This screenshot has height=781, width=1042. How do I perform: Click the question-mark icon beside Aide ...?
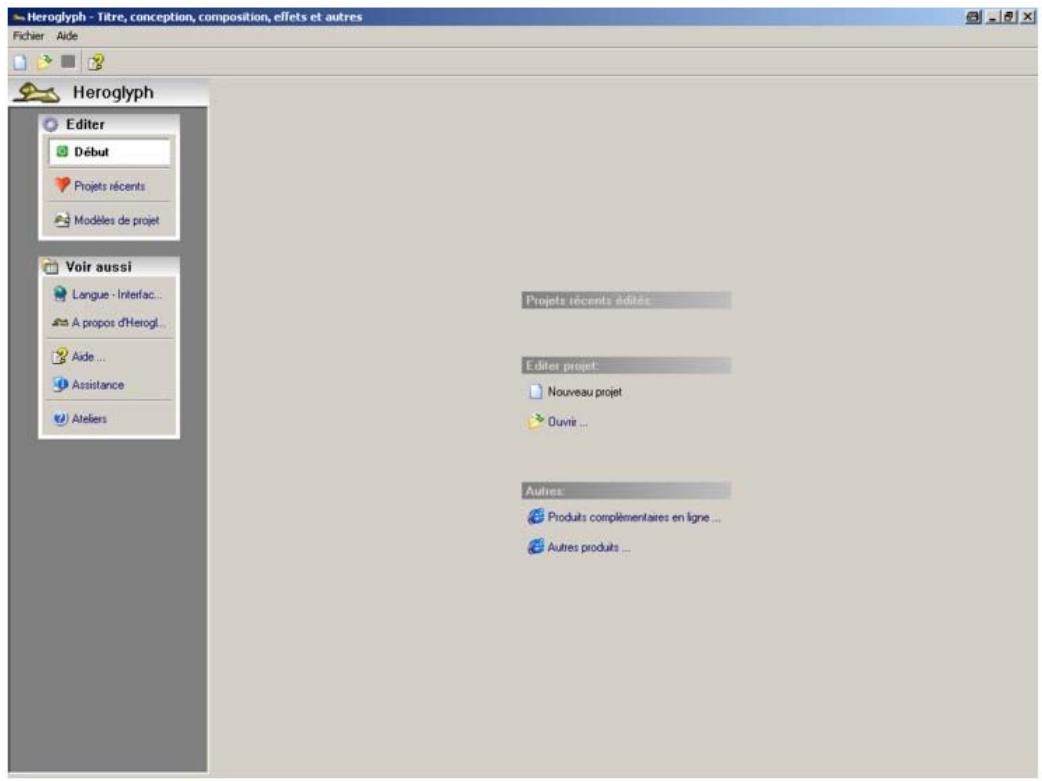(x=60, y=356)
